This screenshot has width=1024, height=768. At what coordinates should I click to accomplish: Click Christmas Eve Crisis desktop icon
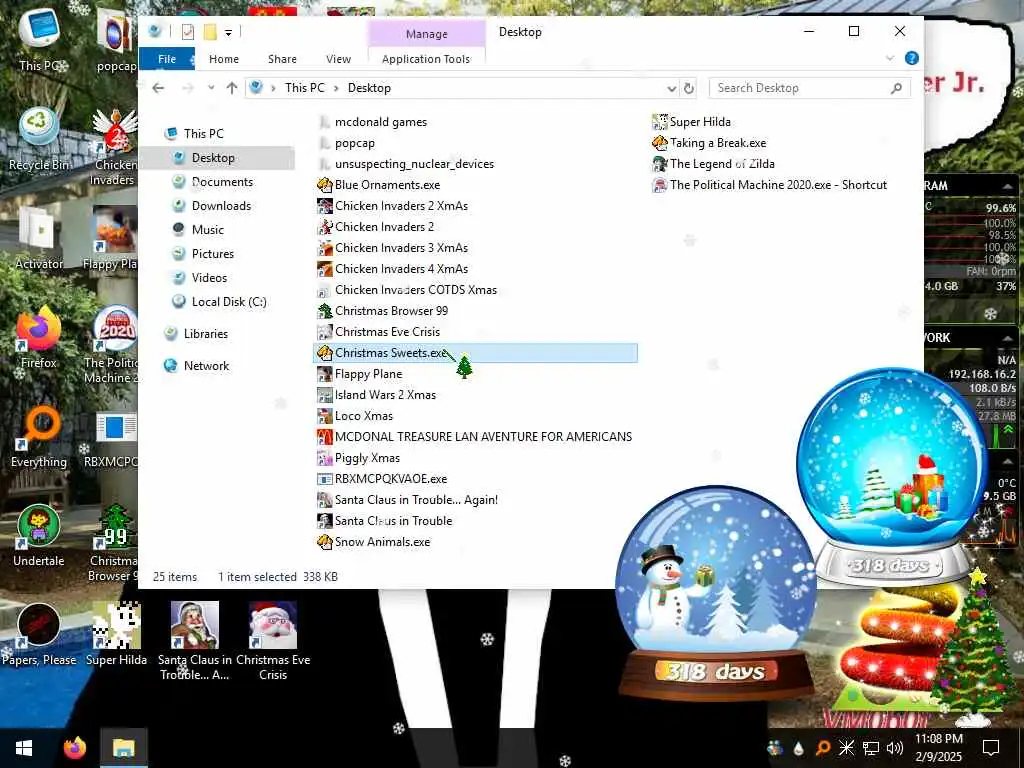coord(273,624)
